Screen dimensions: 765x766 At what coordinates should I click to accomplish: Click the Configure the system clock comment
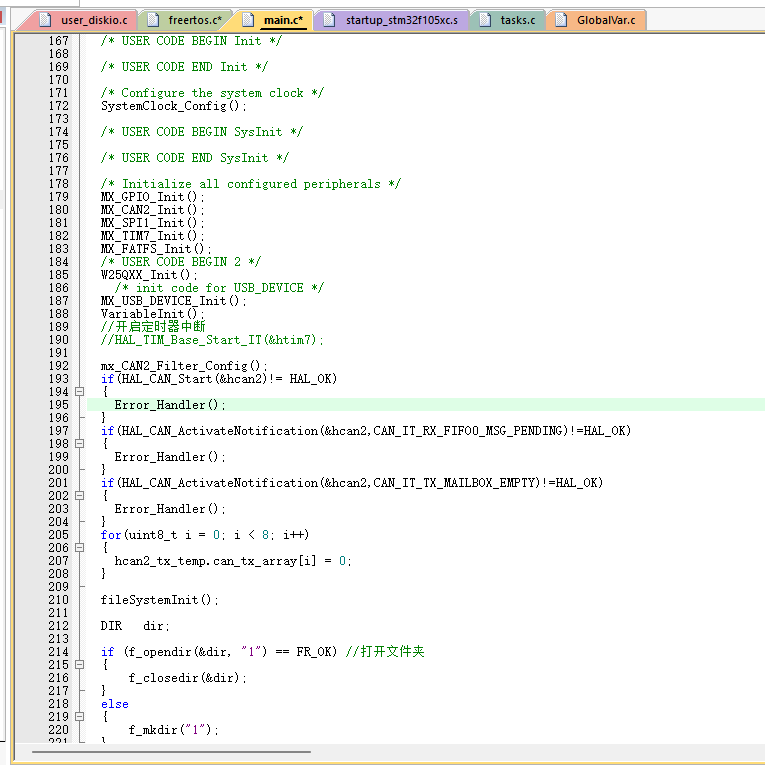(x=212, y=93)
